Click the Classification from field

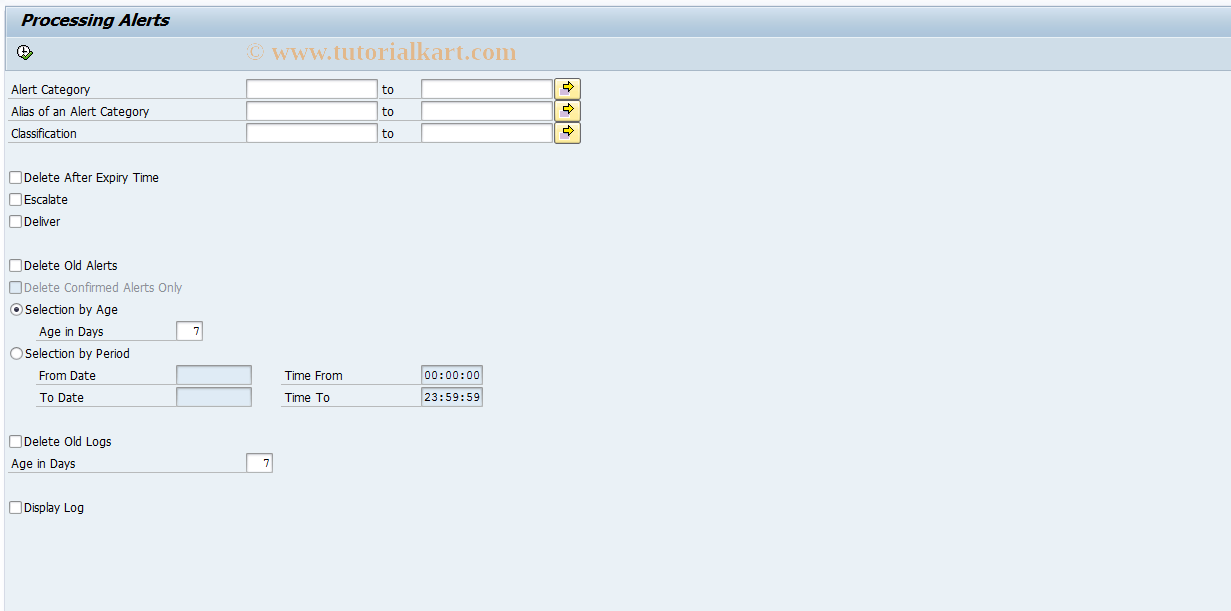312,133
